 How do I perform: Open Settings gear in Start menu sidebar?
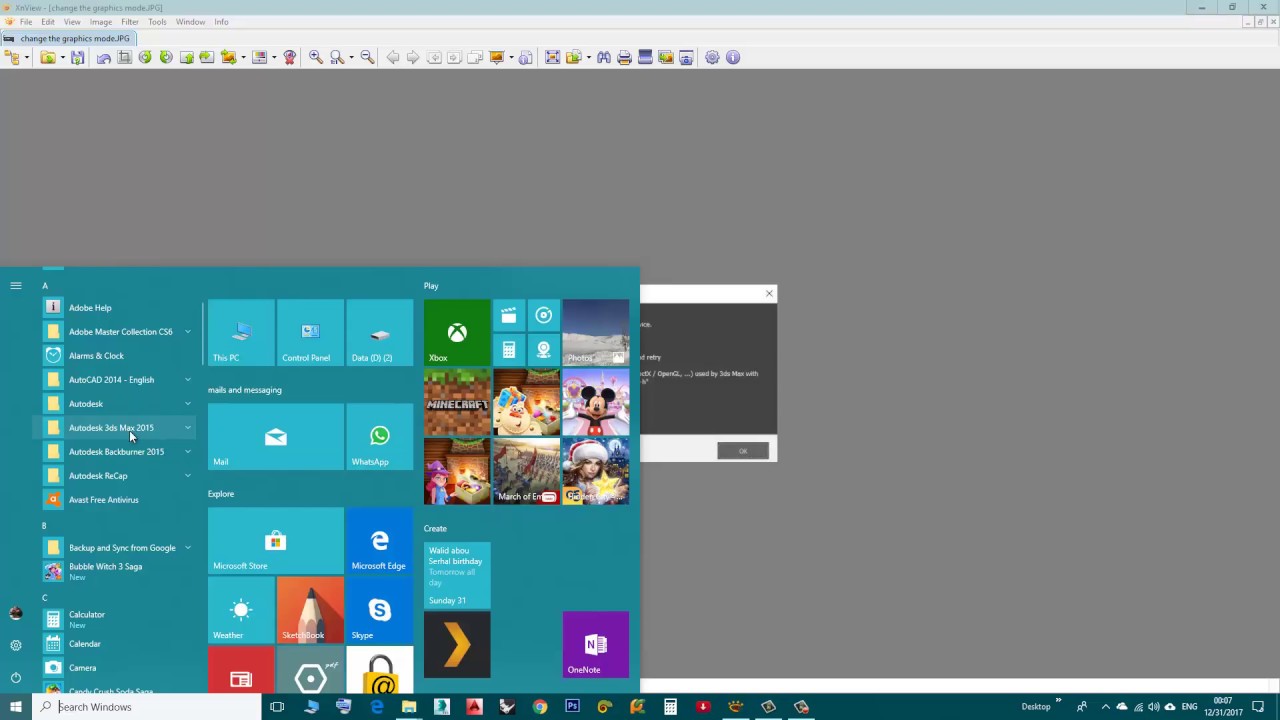tap(16, 646)
